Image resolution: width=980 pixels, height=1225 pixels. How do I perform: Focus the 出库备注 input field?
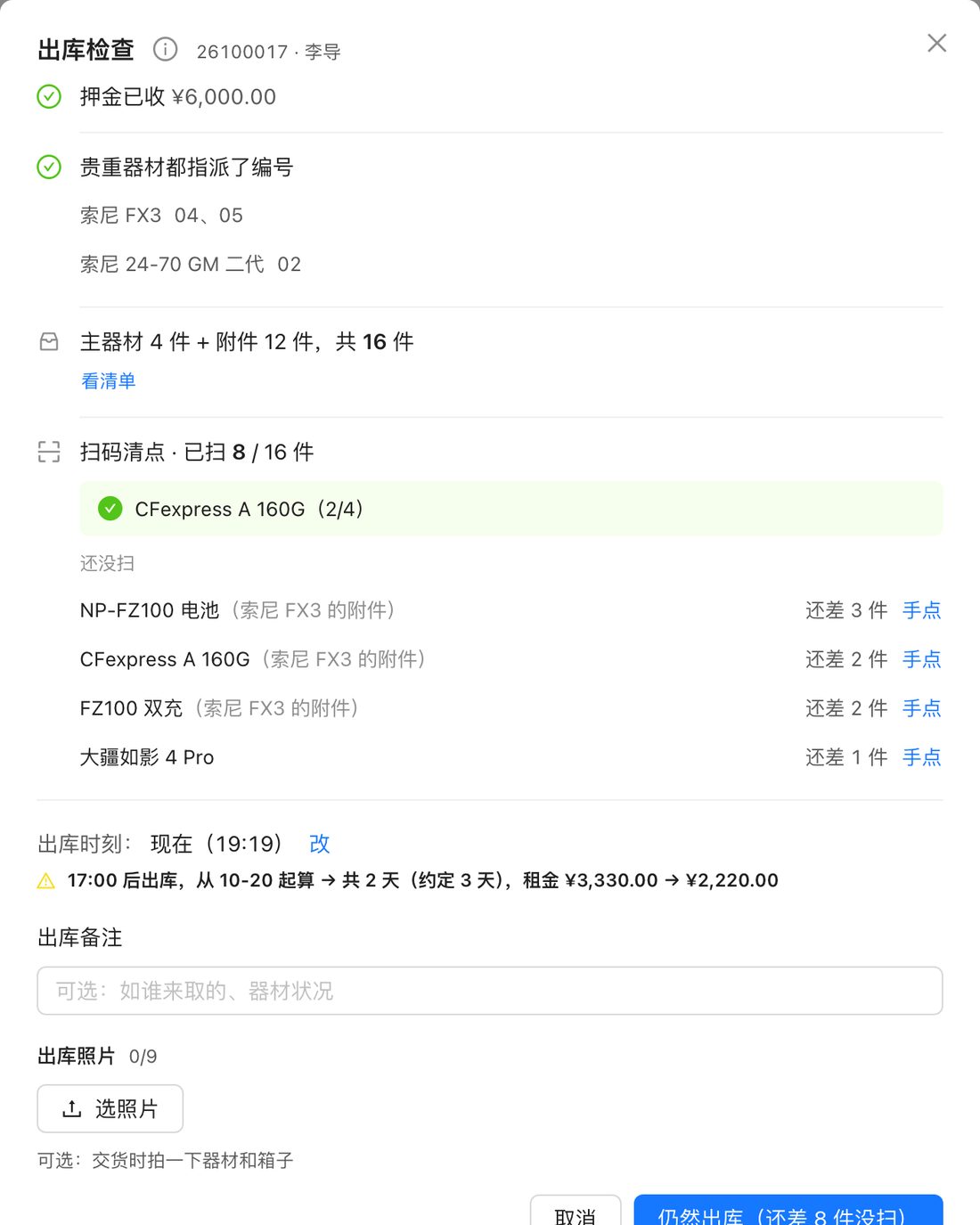(x=490, y=991)
